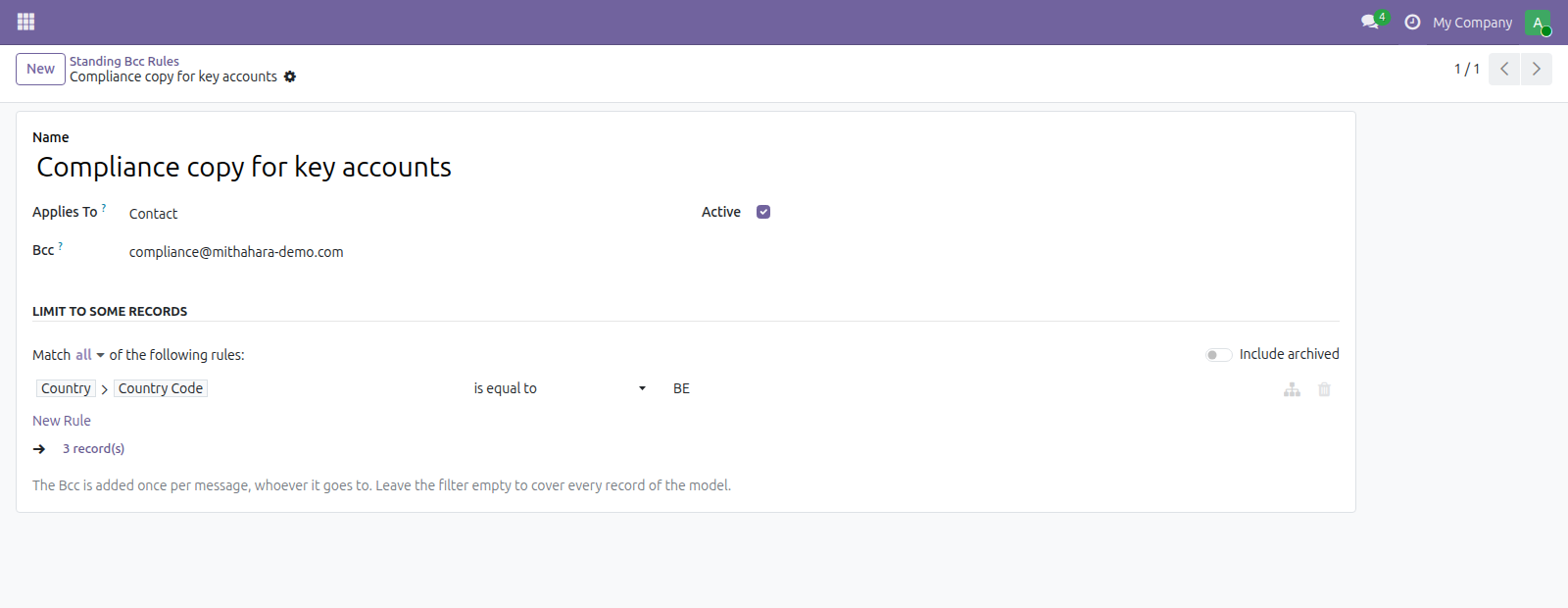Go back to Standing Bcc Rules
The height and width of the screenshot is (608, 1568).
(124, 61)
